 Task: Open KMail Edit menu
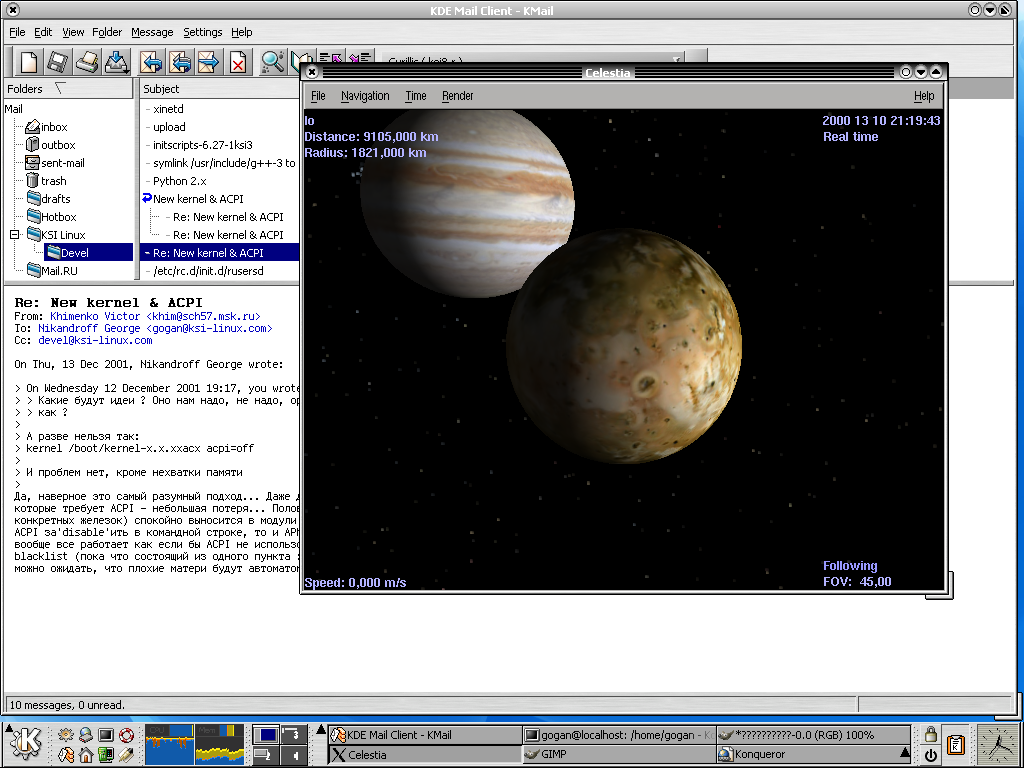click(43, 32)
